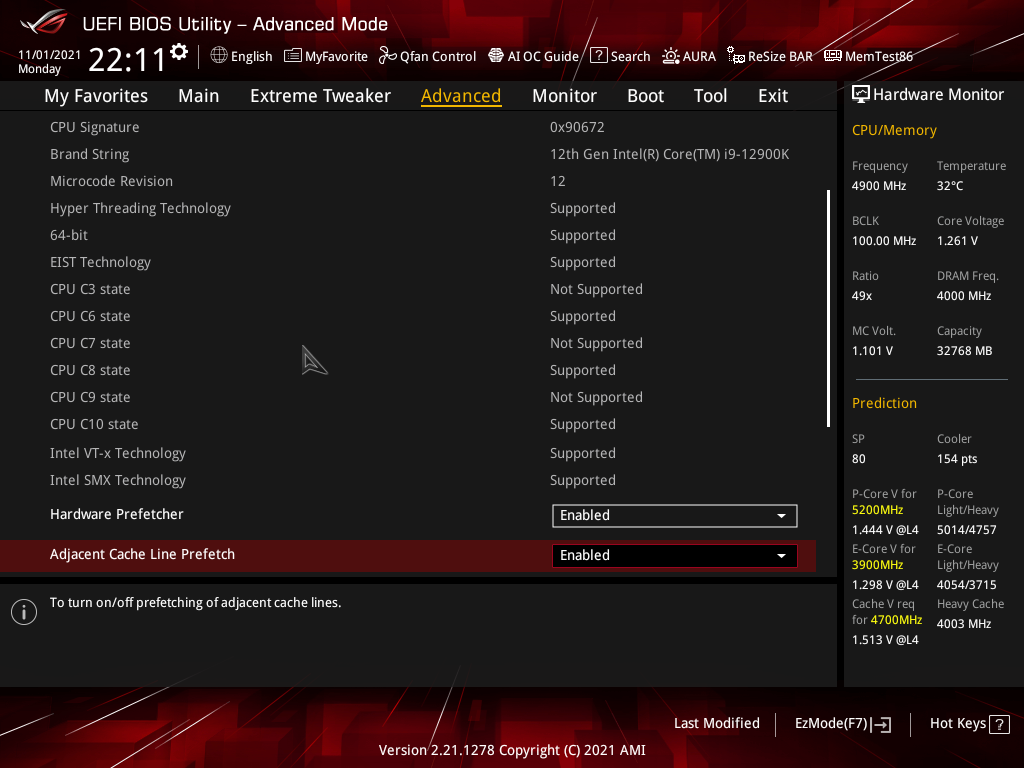
Task: Open Qfan Control fan icon
Action: tap(387, 56)
